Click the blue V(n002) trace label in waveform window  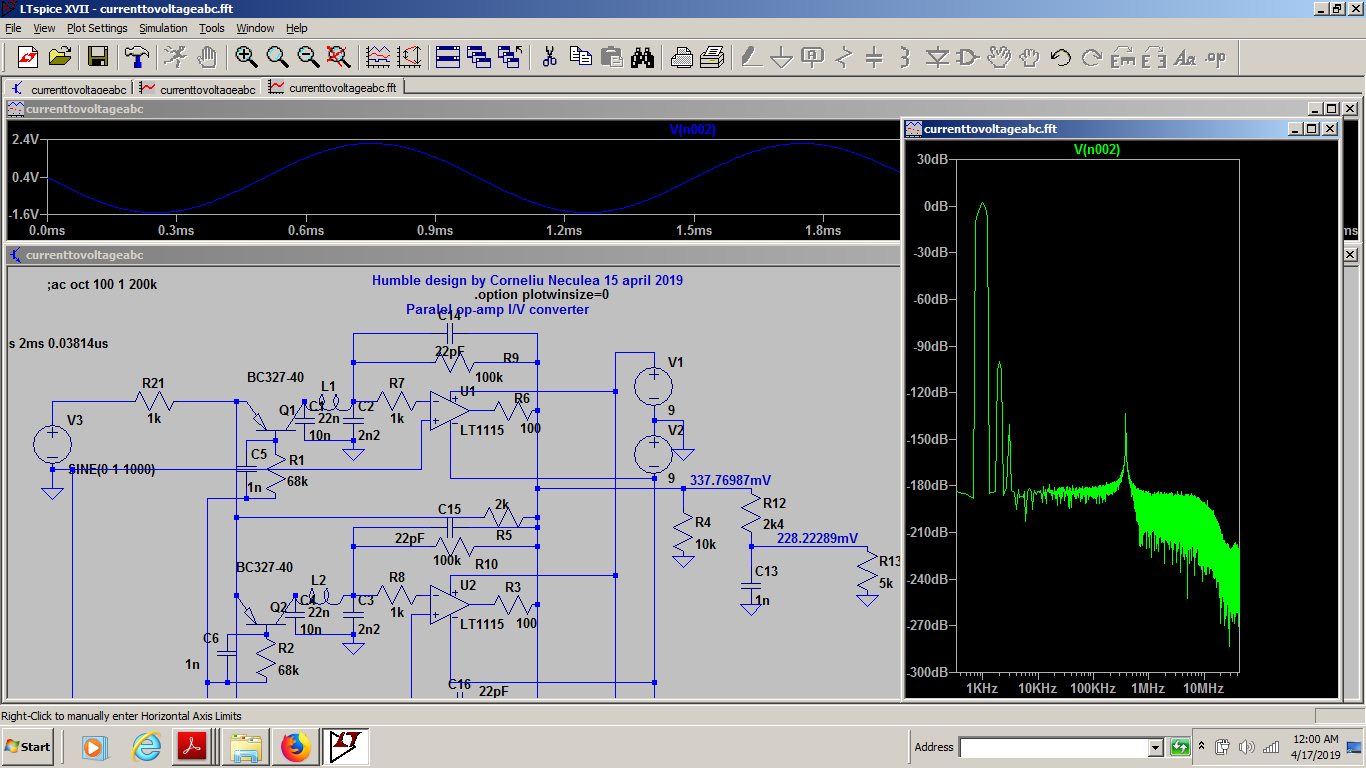692,129
